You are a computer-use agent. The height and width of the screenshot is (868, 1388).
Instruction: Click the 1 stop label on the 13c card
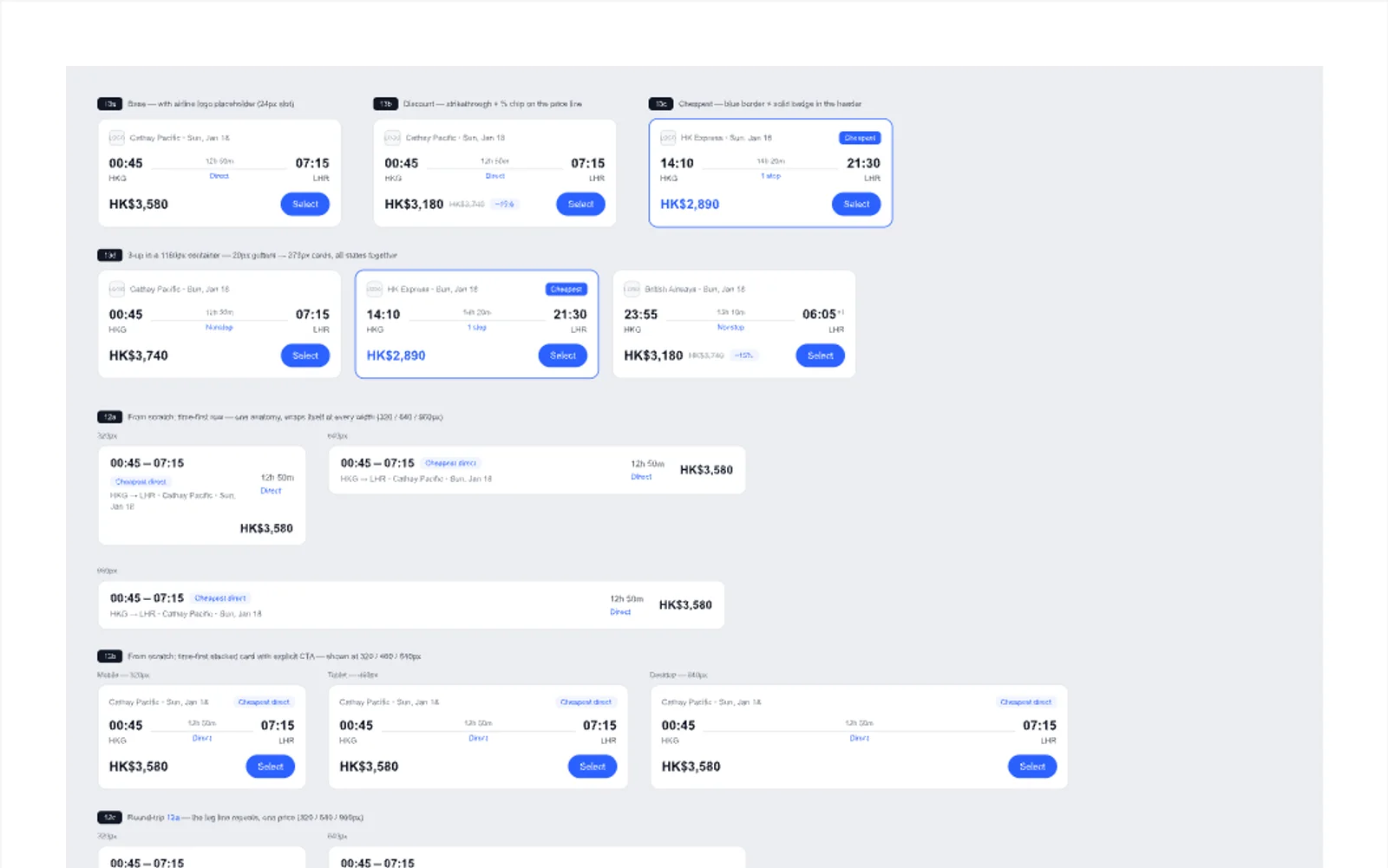coord(770,176)
